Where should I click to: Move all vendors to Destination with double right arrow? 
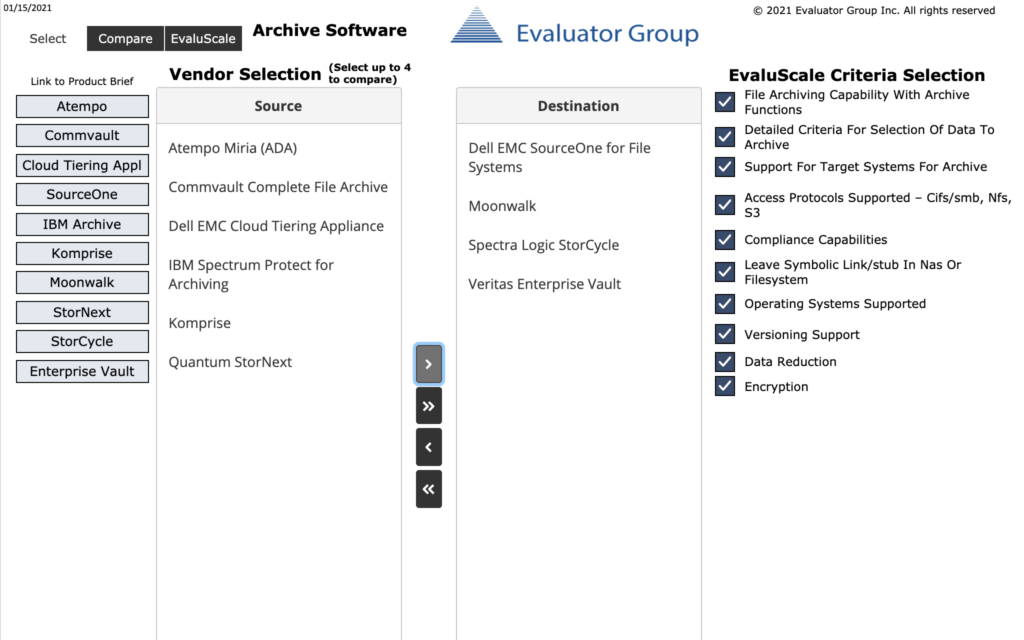pyautogui.click(x=428, y=406)
